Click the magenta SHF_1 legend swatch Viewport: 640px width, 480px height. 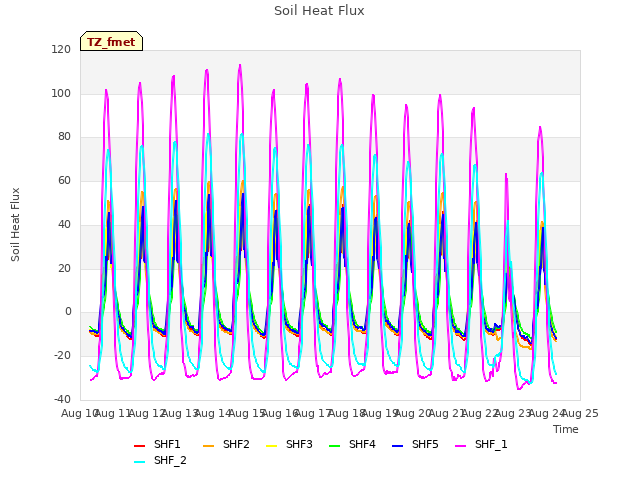[x=460, y=446]
